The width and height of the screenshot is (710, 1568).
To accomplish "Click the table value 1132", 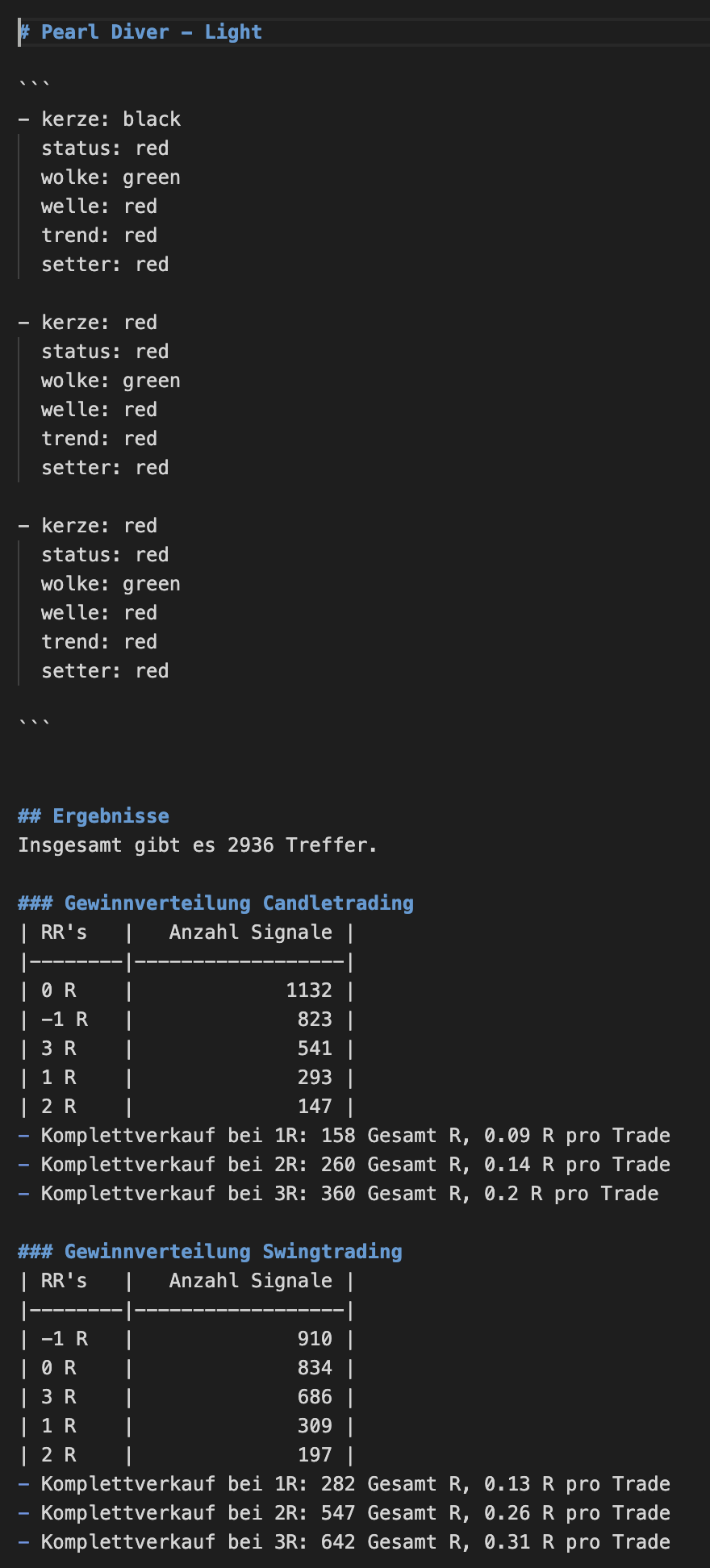I will coord(309,990).
